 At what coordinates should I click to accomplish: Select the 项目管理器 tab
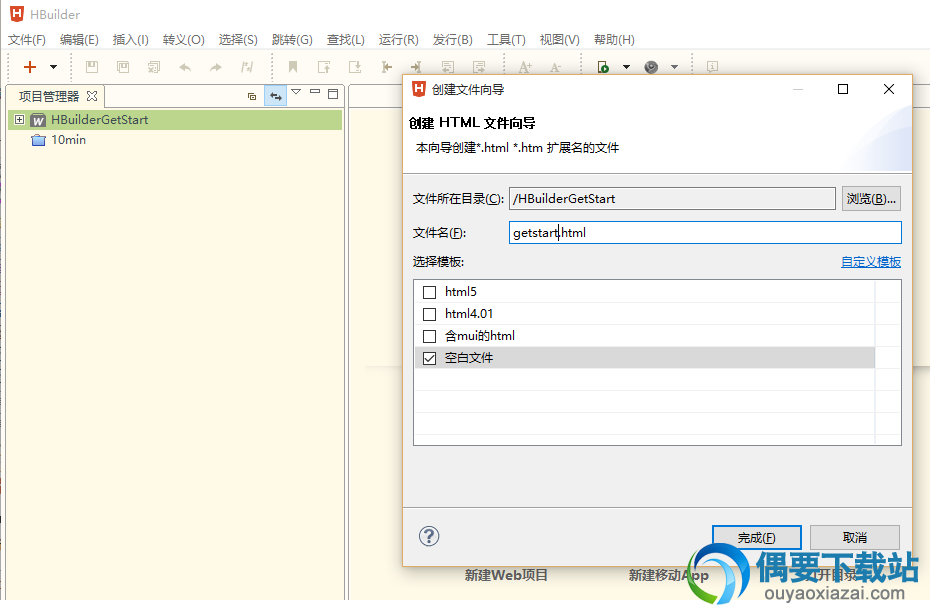point(49,96)
